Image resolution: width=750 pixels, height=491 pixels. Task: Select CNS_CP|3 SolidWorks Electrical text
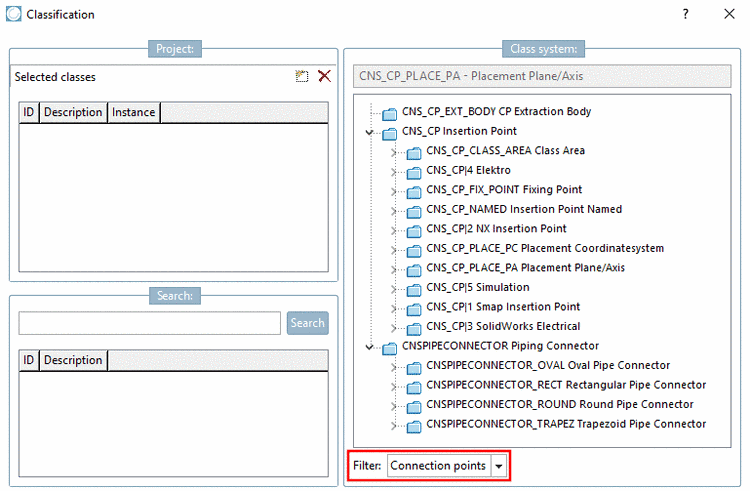(x=503, y=326)
